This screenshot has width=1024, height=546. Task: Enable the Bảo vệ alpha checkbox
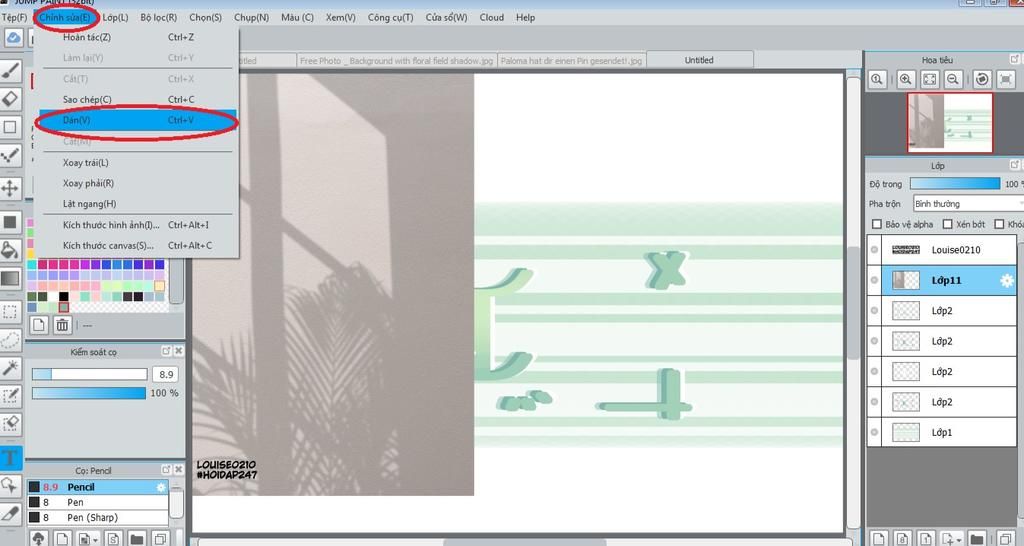[x=877, y=225]
